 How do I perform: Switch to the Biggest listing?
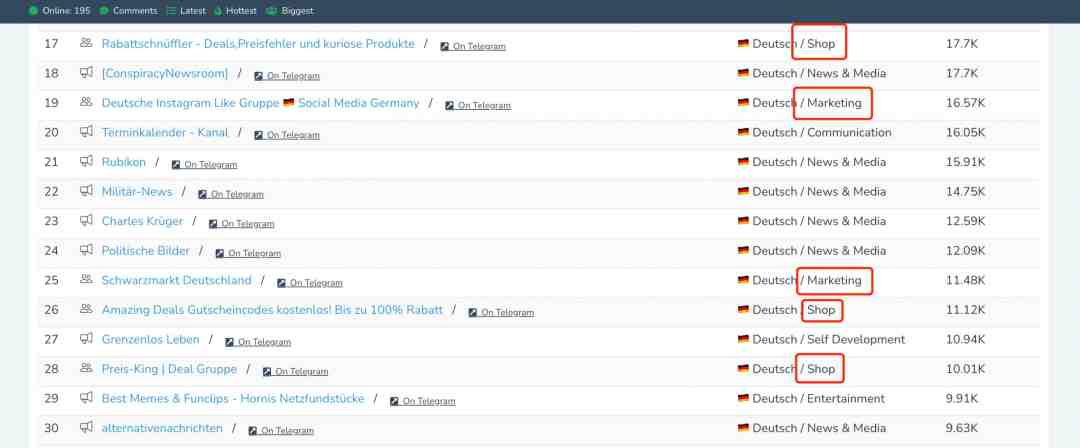289,11
